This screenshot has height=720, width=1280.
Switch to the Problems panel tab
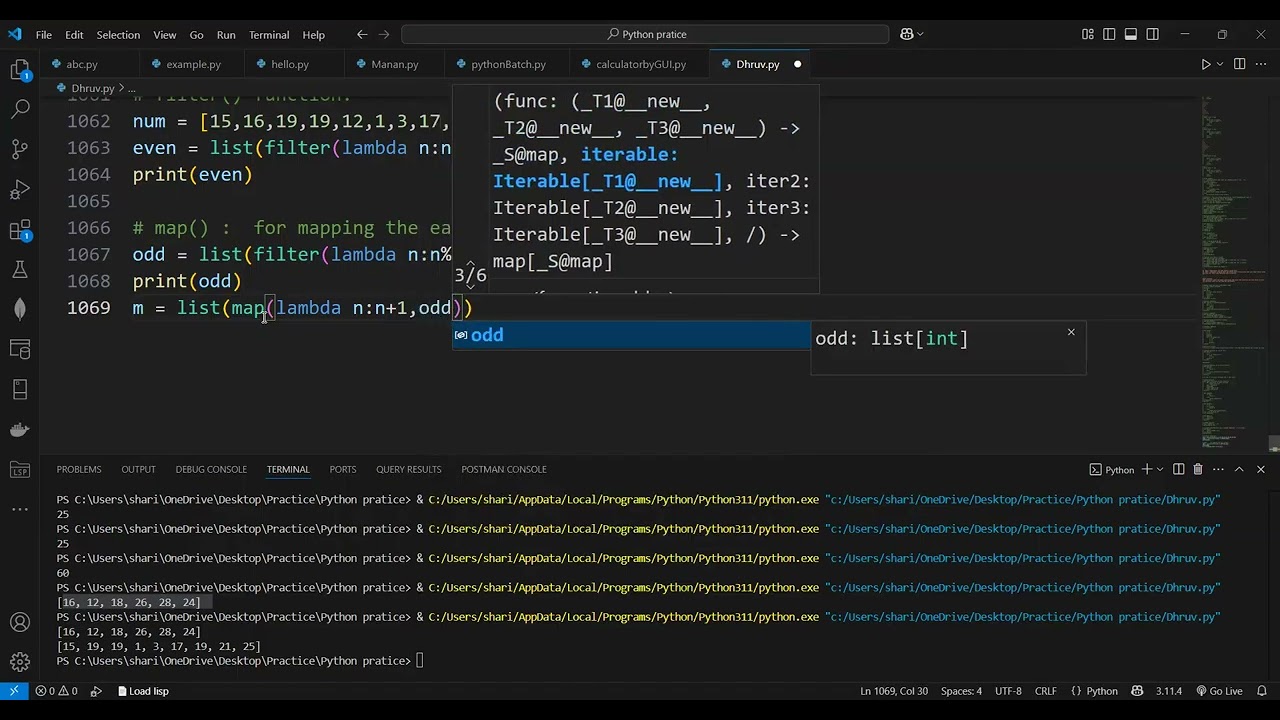[x=79, y=469]
